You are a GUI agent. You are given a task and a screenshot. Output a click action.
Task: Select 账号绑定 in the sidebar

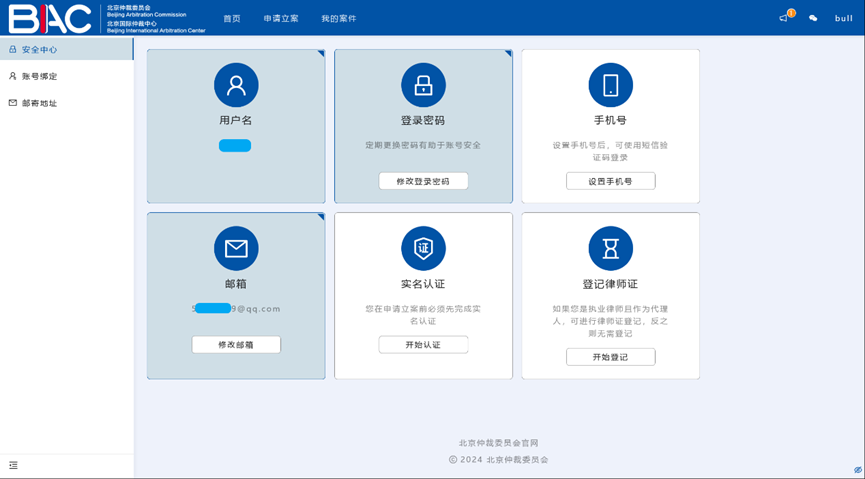(x=39, y=76)
